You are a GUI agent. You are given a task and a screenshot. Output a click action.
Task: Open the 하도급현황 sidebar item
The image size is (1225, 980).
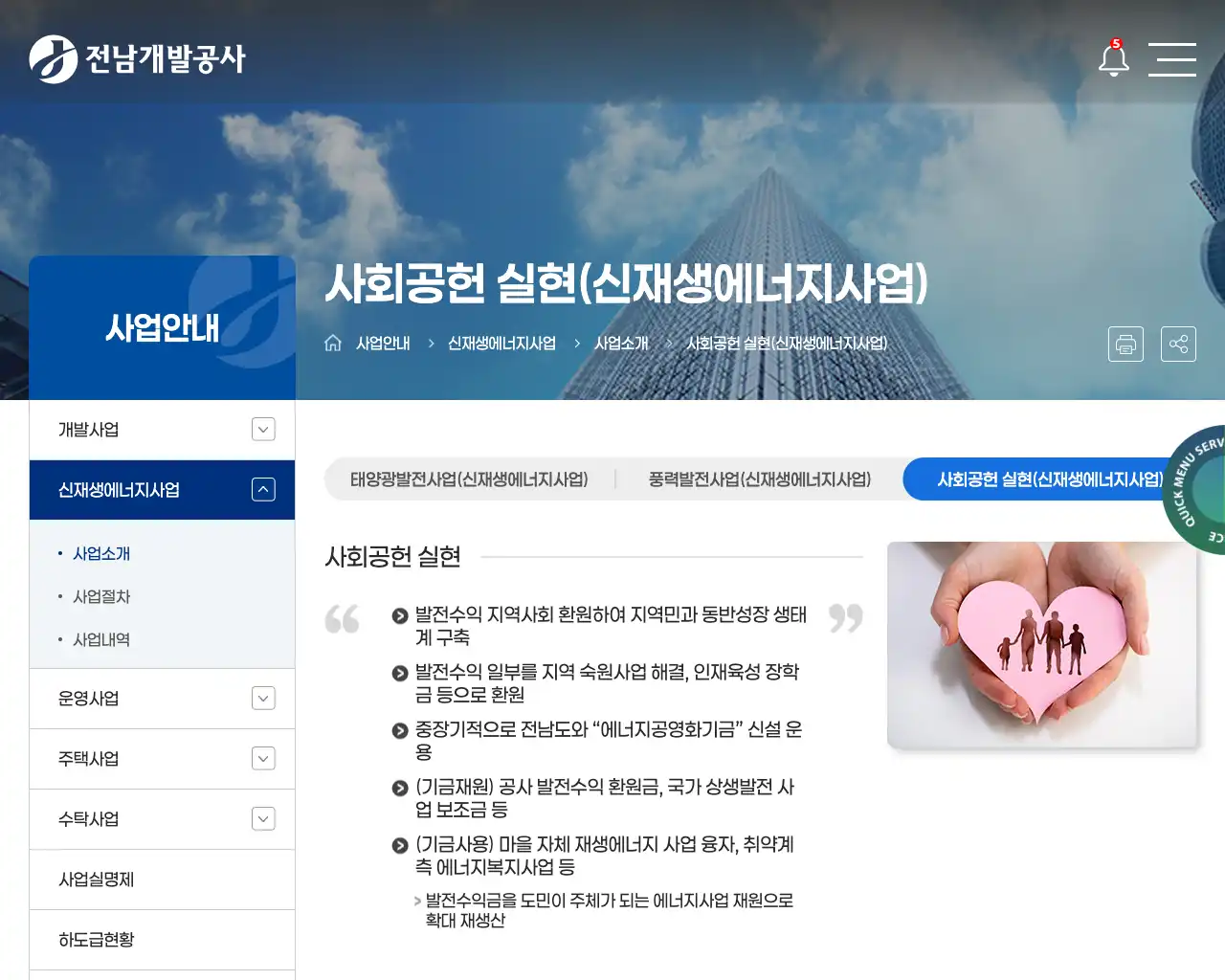coord(162,940)
